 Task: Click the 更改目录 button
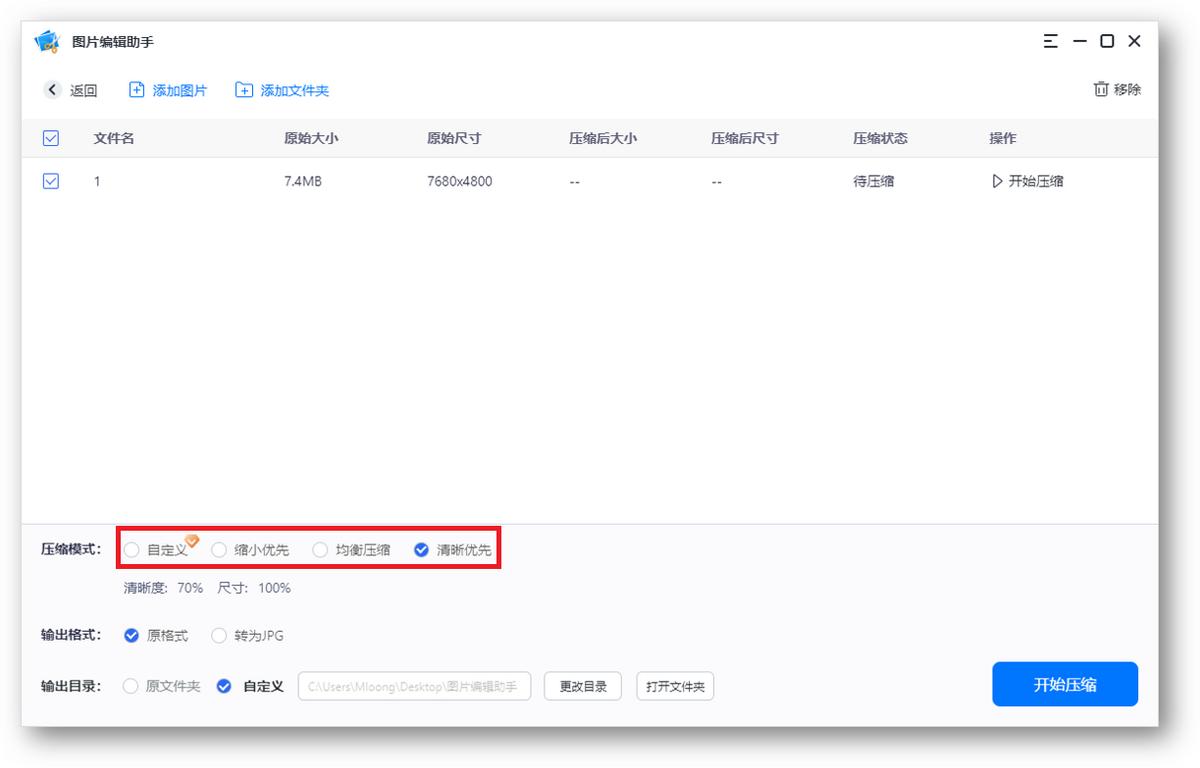click(582, 686)
